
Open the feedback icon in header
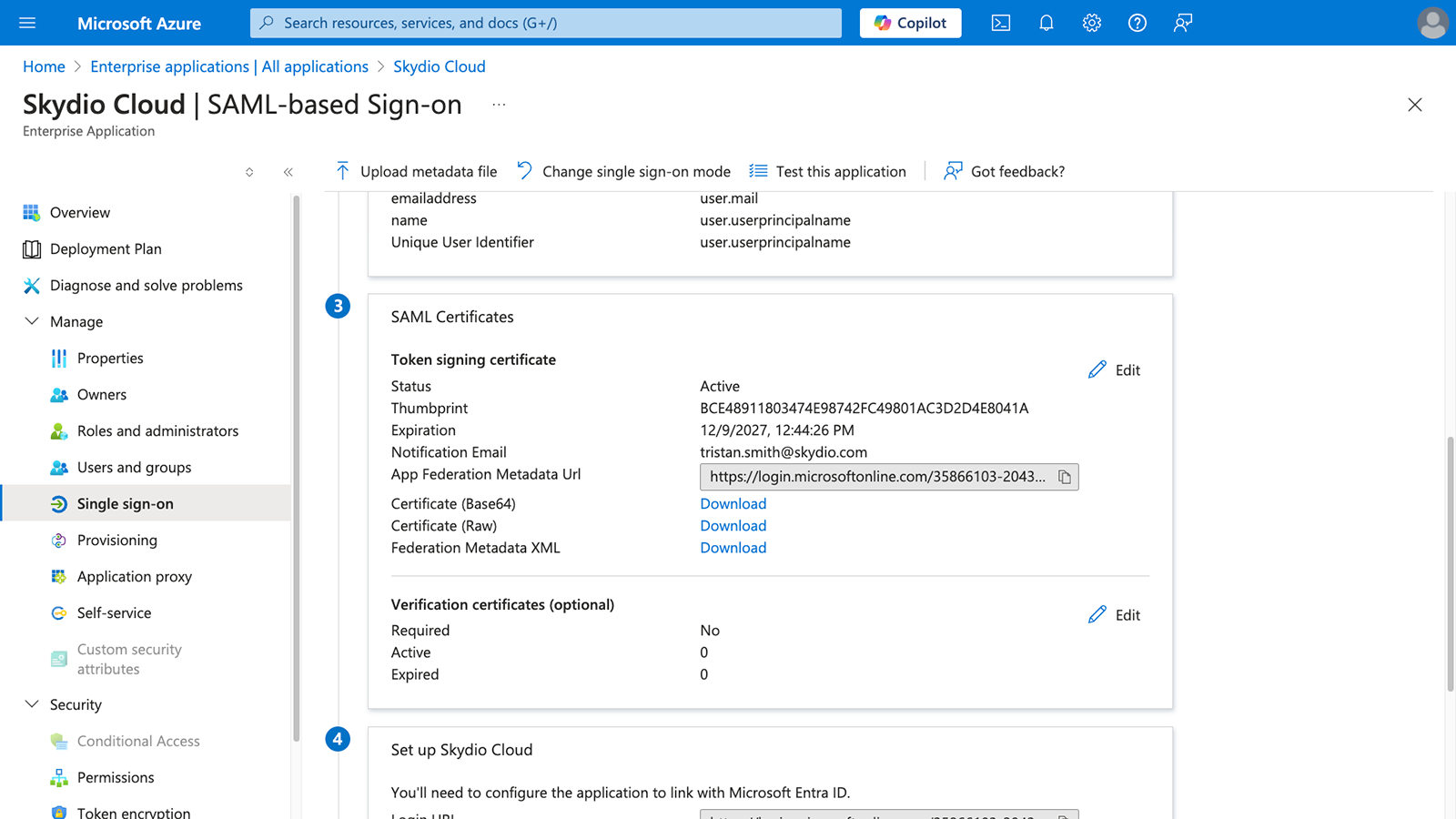click(x=1183, y=23)
